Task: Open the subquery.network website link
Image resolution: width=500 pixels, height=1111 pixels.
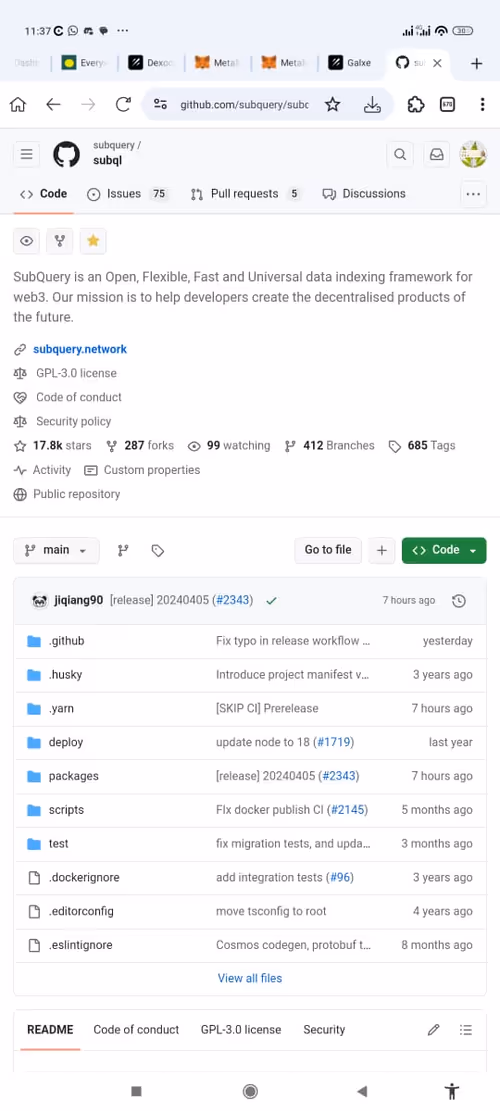Action: pos(80,349)
